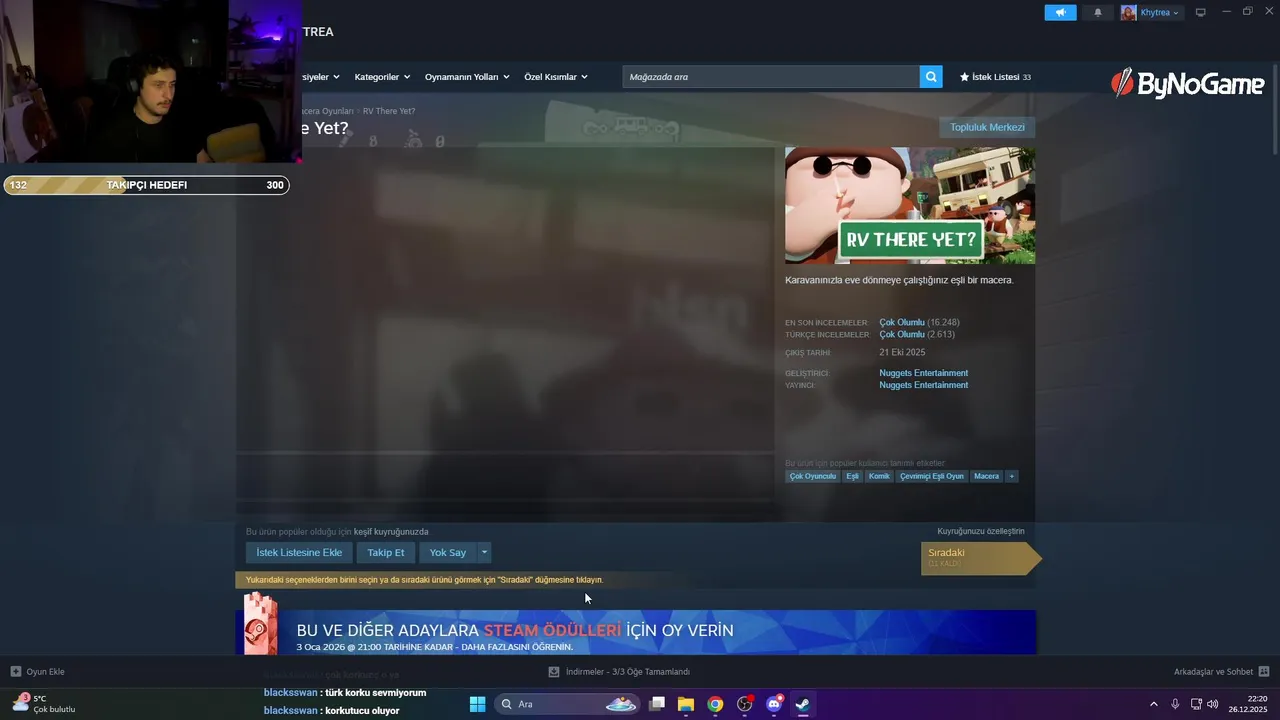Image resolution: width=1280 pixels, height=720 pixels.
Task: Open İndirmeler downloads status
Action: tap(619, 672)
